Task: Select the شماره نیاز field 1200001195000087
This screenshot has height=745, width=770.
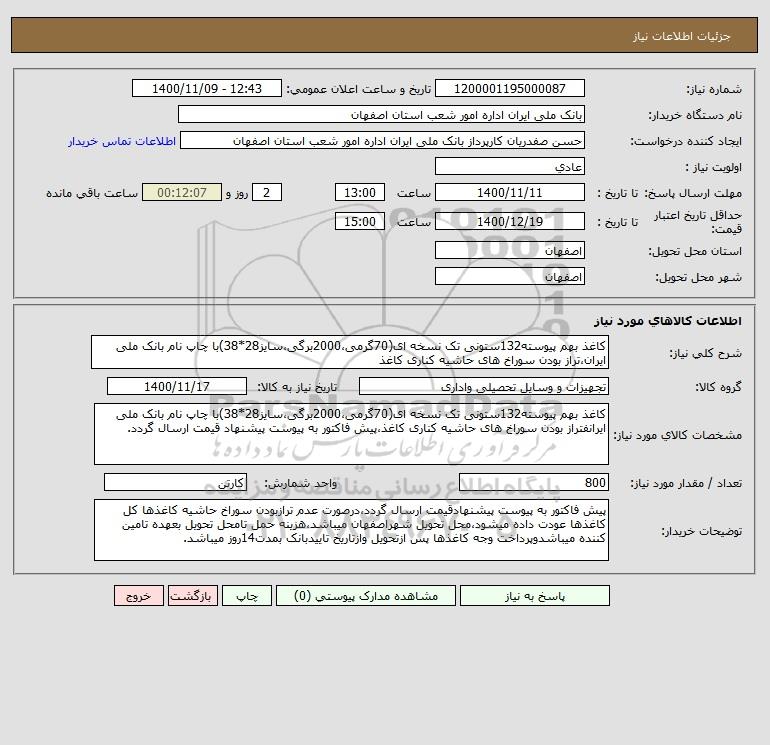Action: click(x=510, y=88)
